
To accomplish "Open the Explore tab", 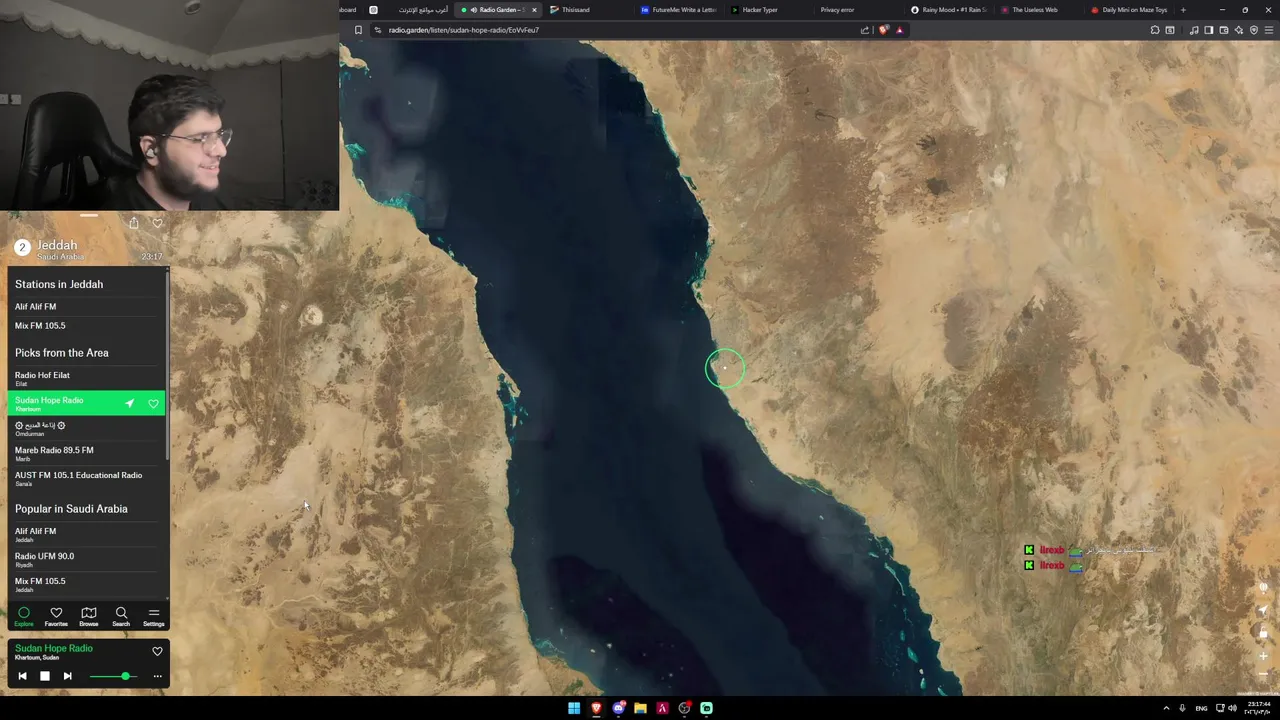I will pyautogui.click(x=24, y=616).
